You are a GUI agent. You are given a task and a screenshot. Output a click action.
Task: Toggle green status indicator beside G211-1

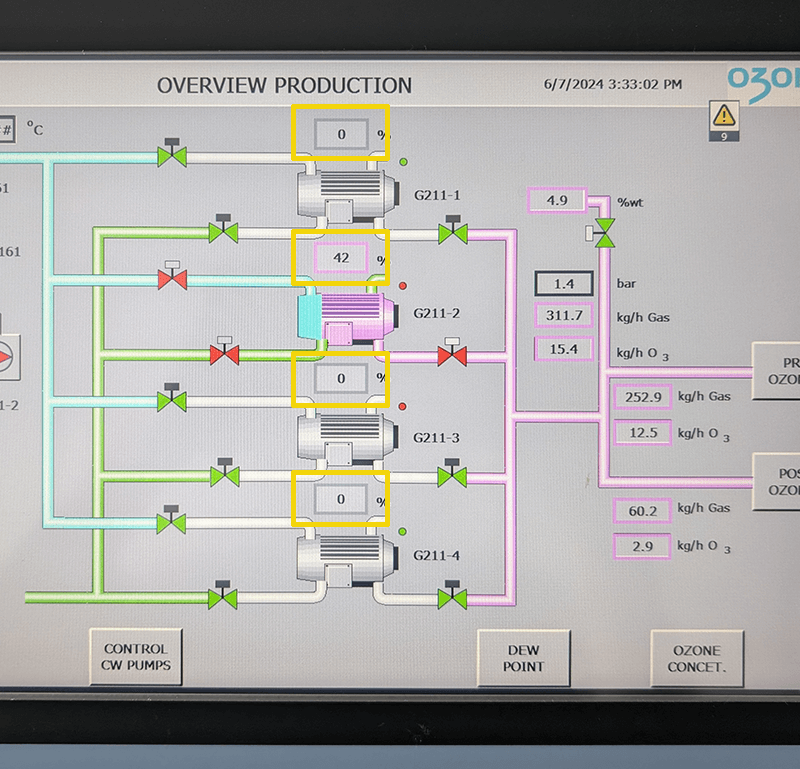pos(403,162)
